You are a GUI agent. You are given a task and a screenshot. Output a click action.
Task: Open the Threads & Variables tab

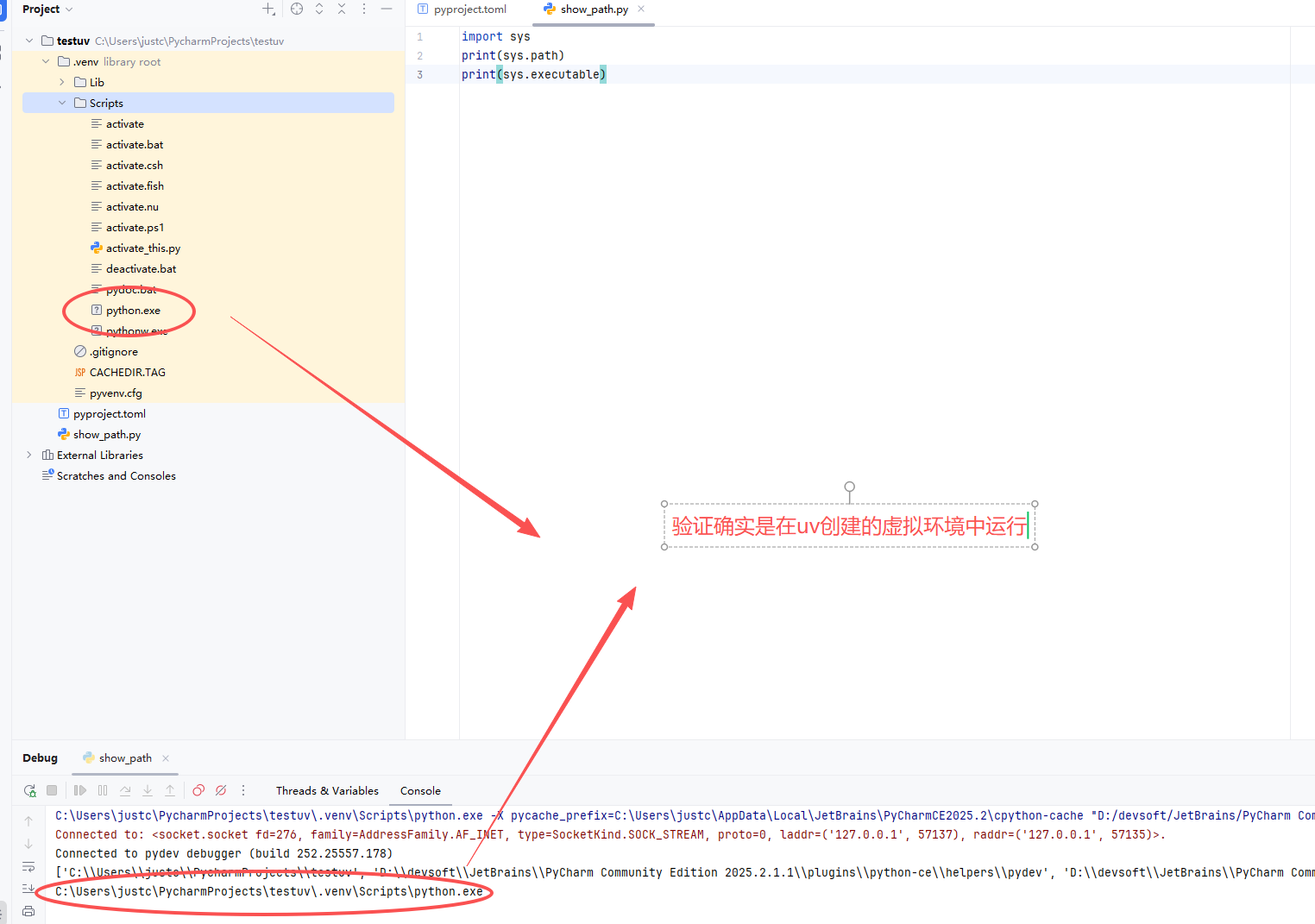[x=327, y=791]
